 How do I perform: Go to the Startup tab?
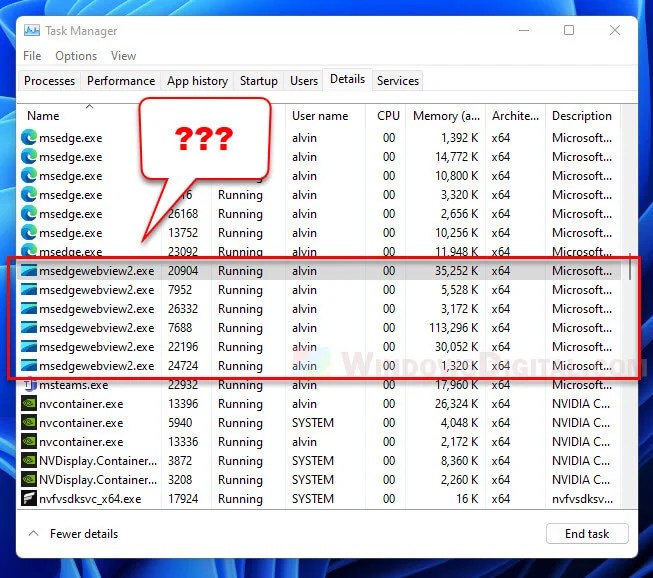(x=259, y=81)
